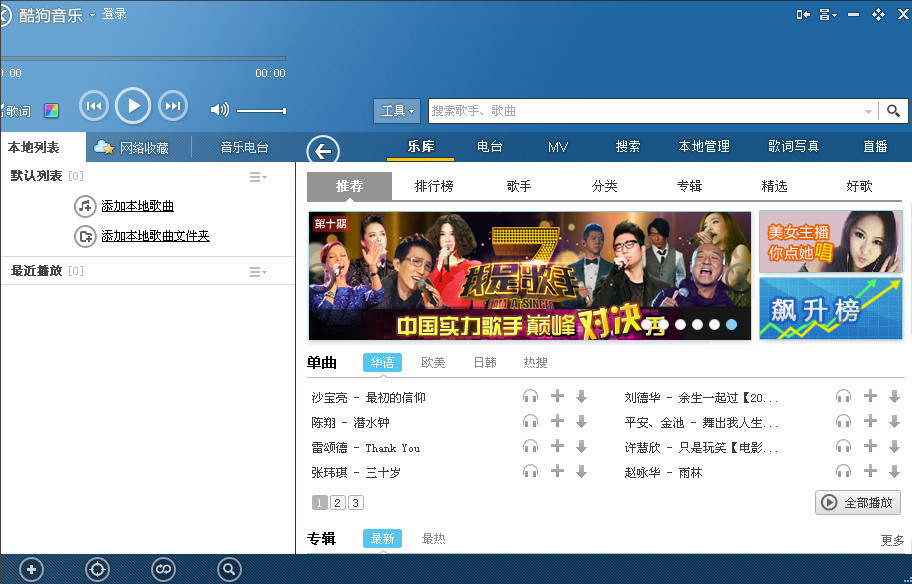Open the 飙升榜 chart thumbnail

click(831, 308)
